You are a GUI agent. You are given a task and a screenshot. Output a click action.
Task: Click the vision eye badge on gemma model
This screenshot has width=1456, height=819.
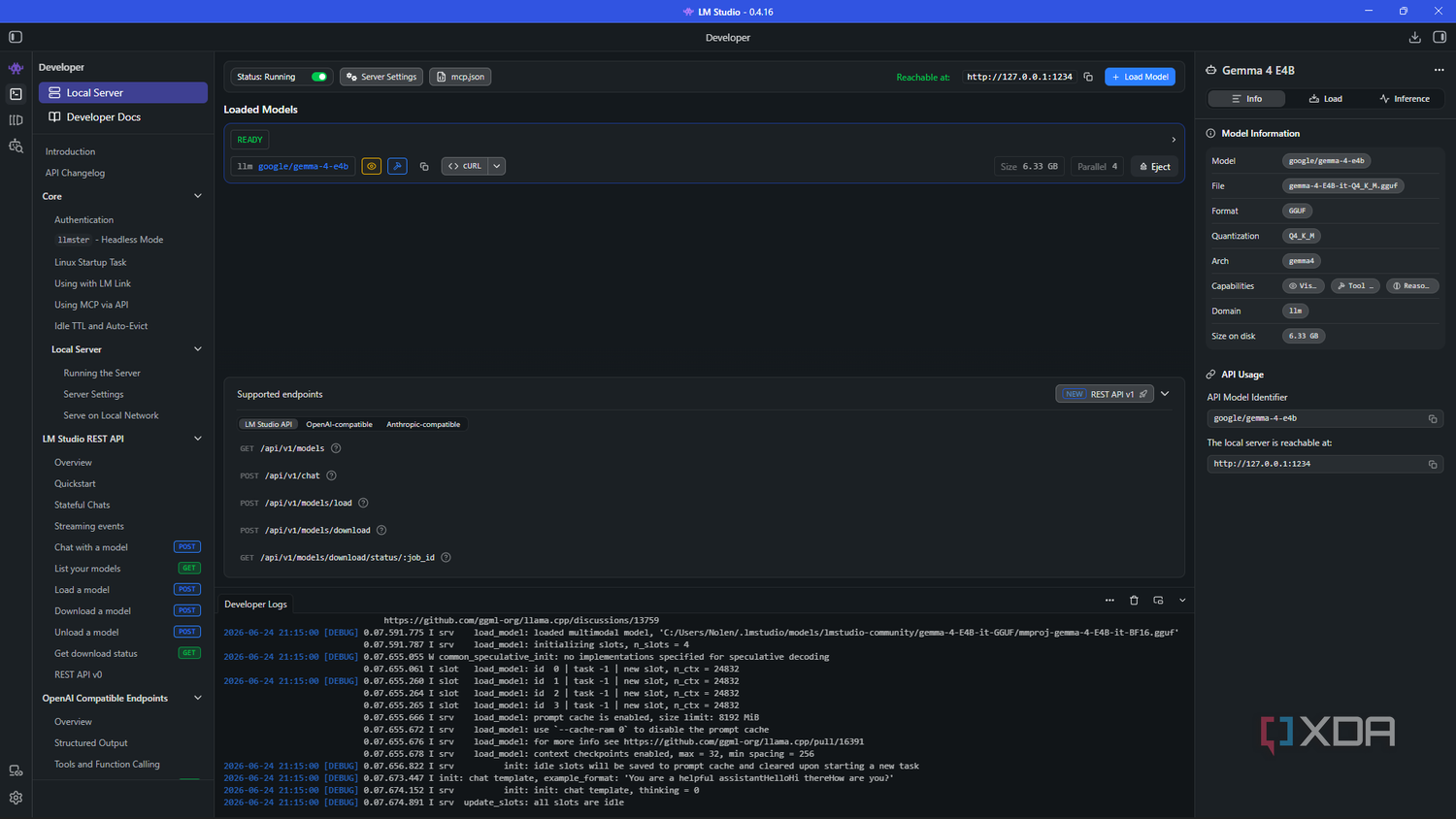[x=372, y=166]
